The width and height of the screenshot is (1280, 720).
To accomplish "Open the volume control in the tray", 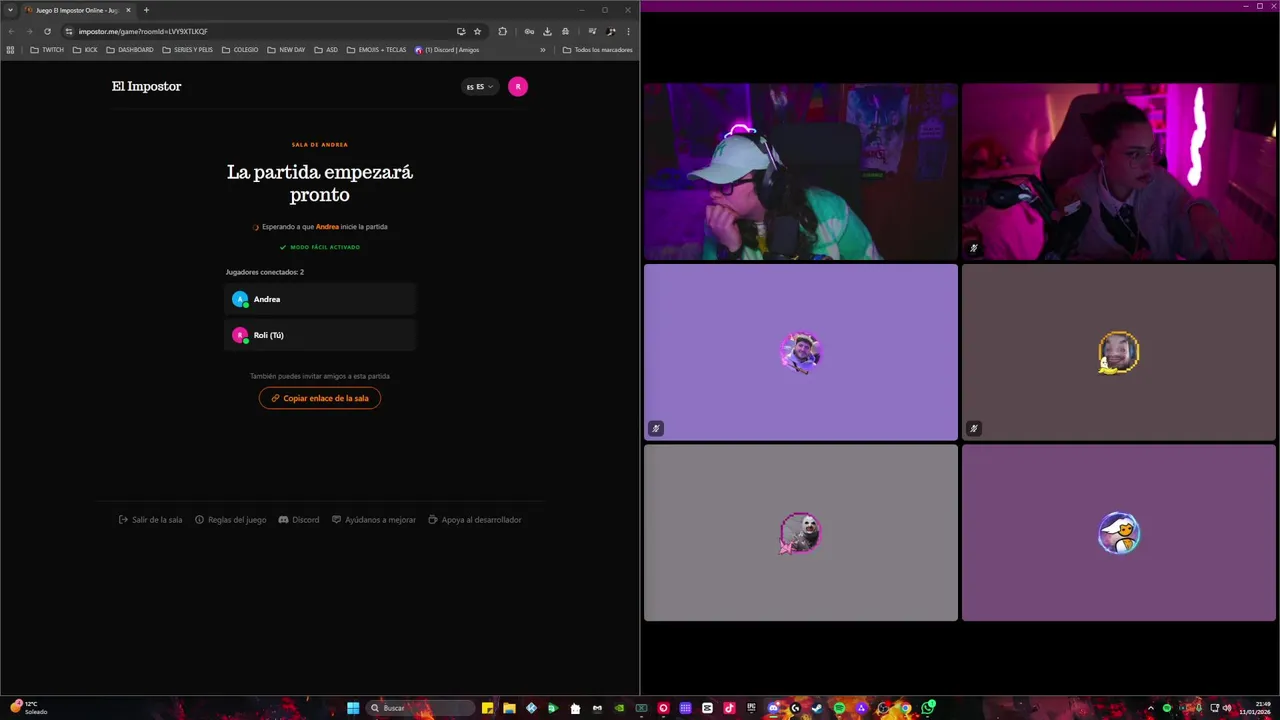I will pos(1227,708).
